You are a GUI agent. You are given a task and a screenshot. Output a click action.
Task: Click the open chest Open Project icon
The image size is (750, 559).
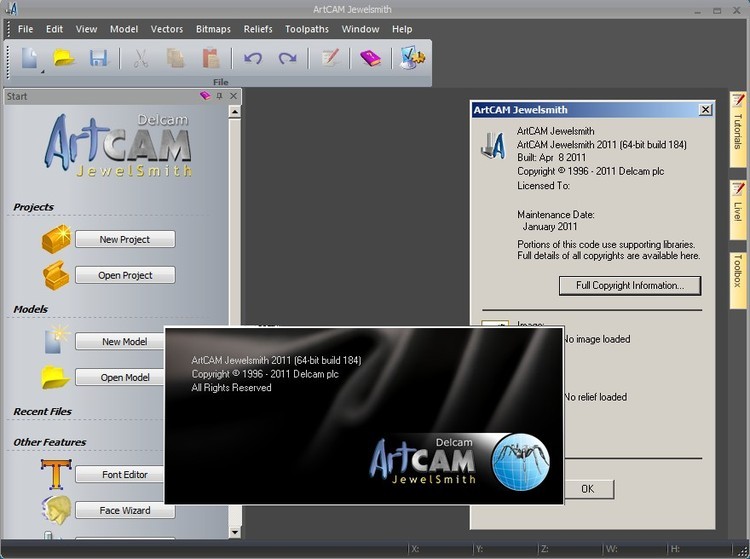tap(56, 275)
